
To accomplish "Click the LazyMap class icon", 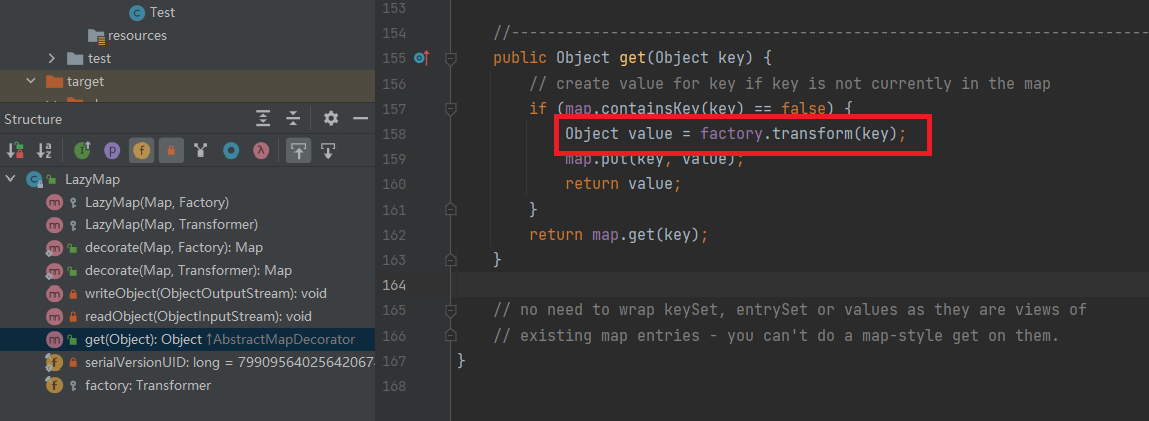I will 34,179.
